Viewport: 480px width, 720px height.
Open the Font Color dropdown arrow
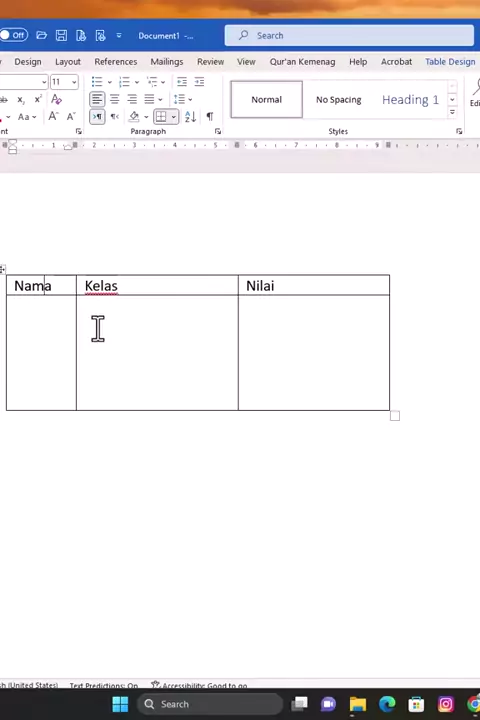8,117
